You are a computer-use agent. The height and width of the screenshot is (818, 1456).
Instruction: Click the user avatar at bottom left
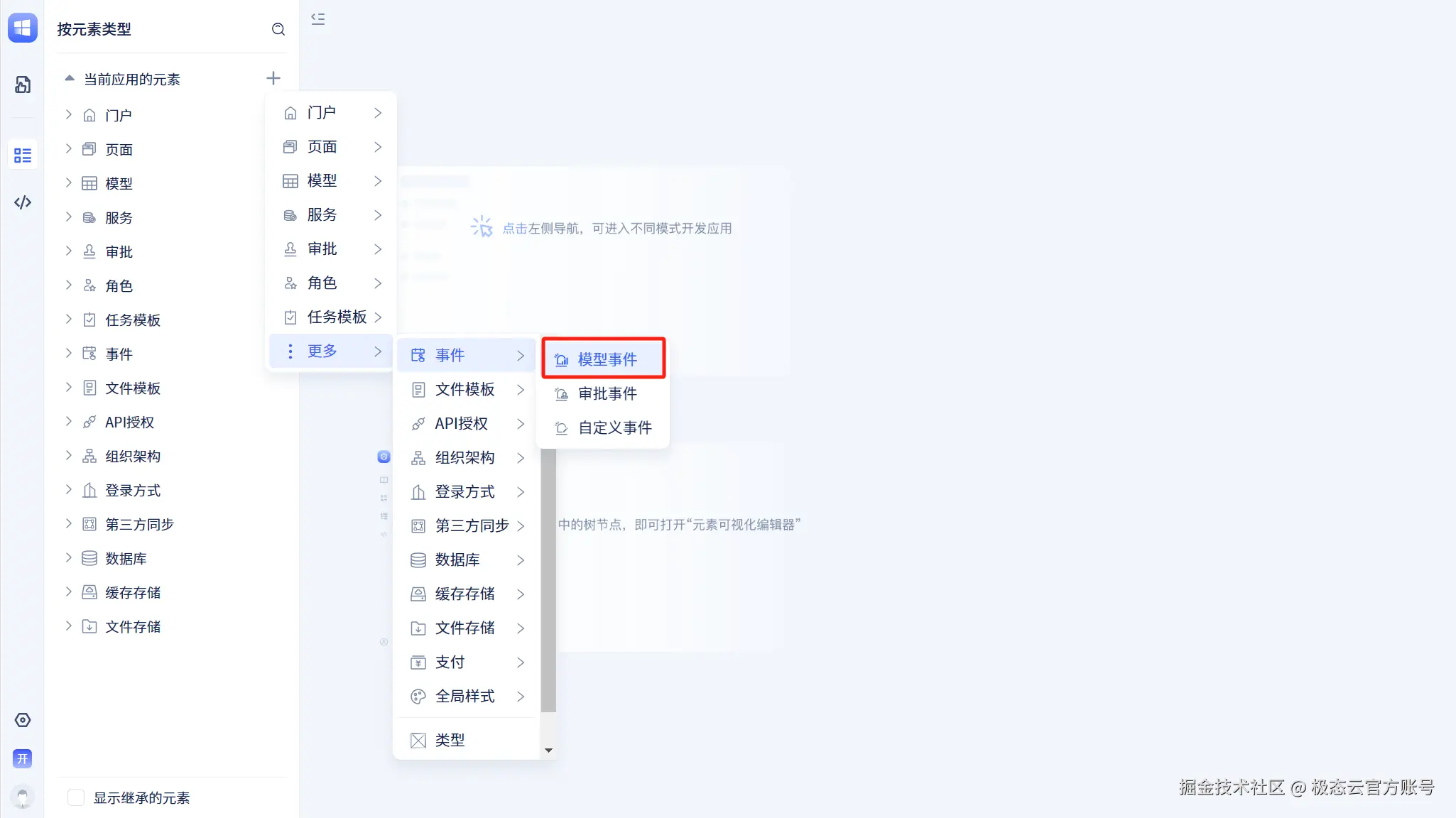pos(23,797)
